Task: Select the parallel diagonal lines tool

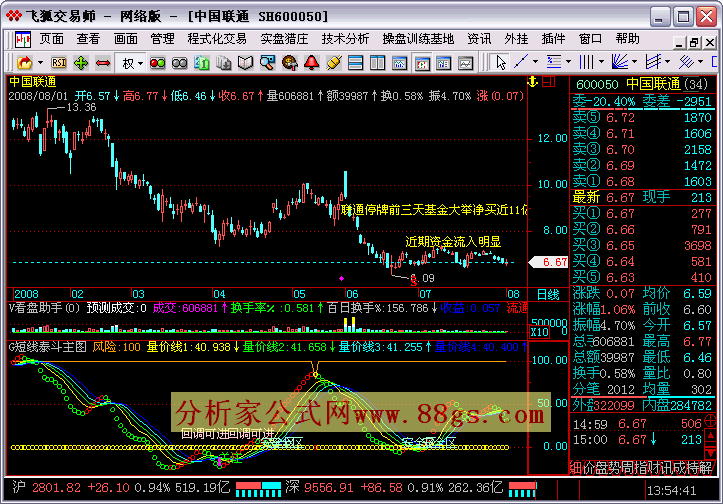Action: [686, 62]
